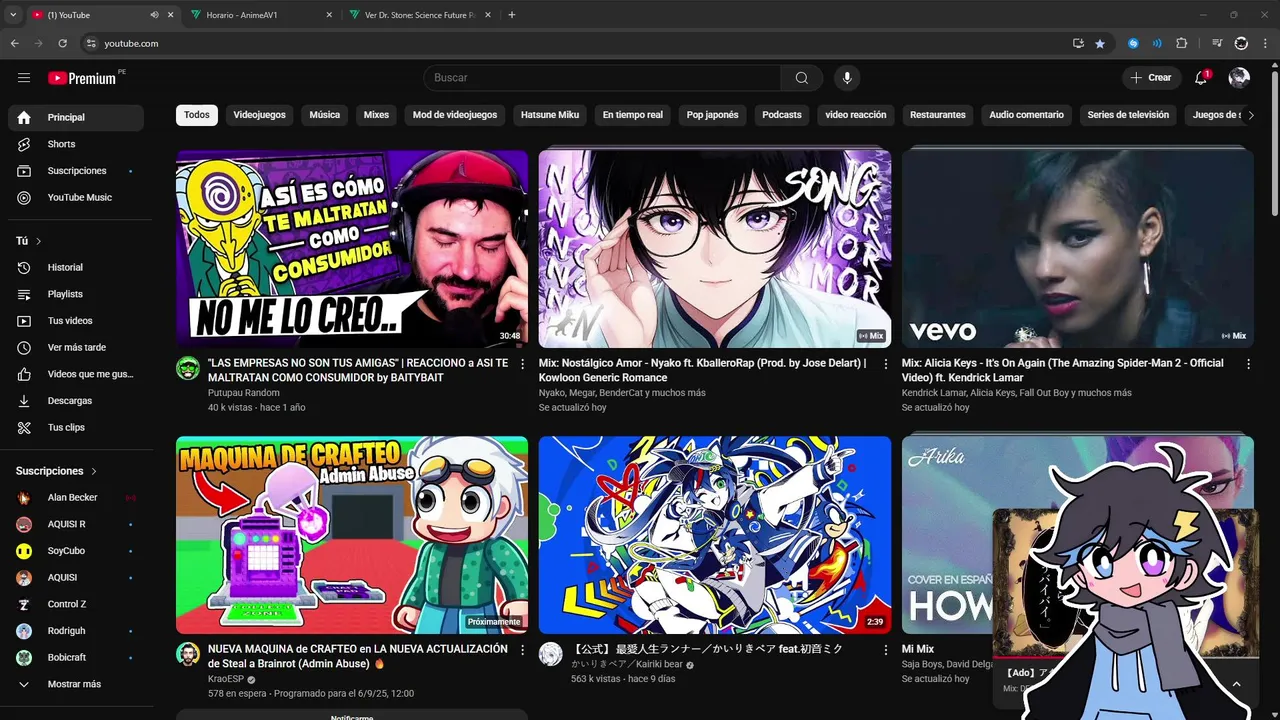The image size is (1280, 720).
Task: Open the tab search dropdown
Action: pyautogui.click(x=13, y=15)
